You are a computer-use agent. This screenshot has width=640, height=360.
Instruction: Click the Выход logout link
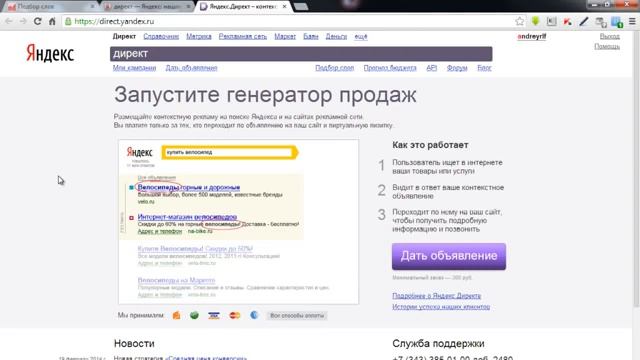click(x=610, y=36)
